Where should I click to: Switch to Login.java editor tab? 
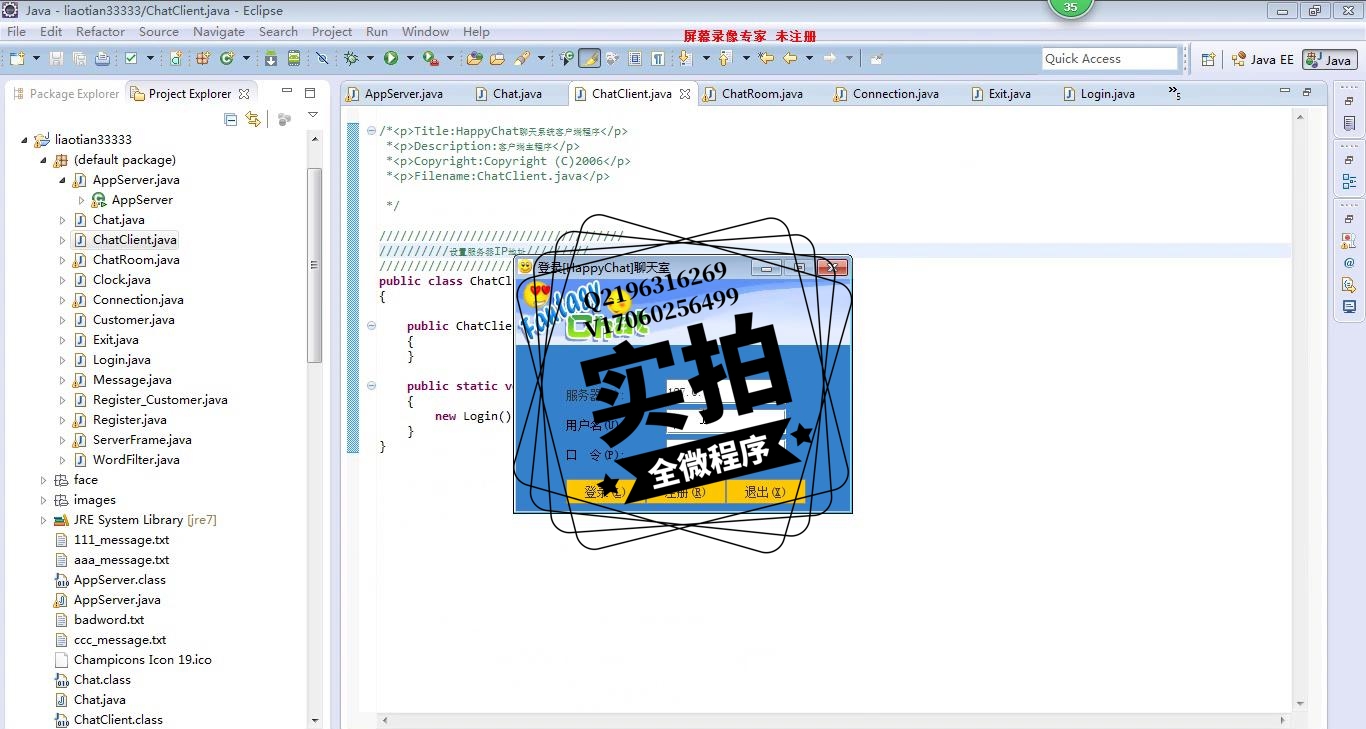[x=1098, y=94]
